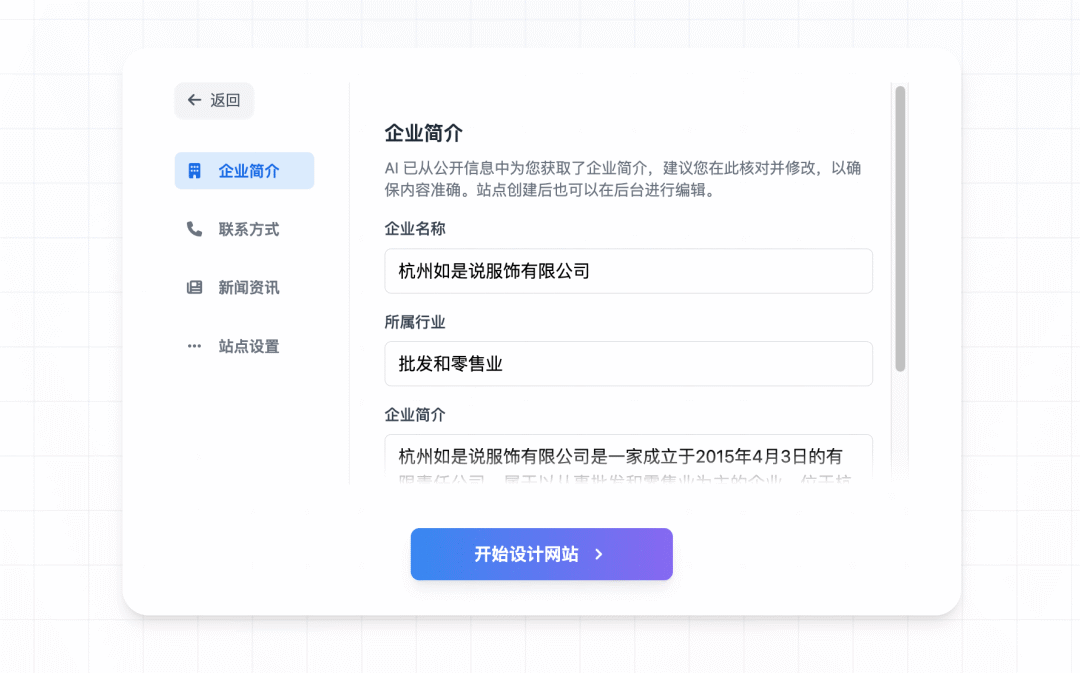This screenshot has height=673, width=1080.
Task: Open the 新闻资讯 sidebar tab
Action: 248,288
